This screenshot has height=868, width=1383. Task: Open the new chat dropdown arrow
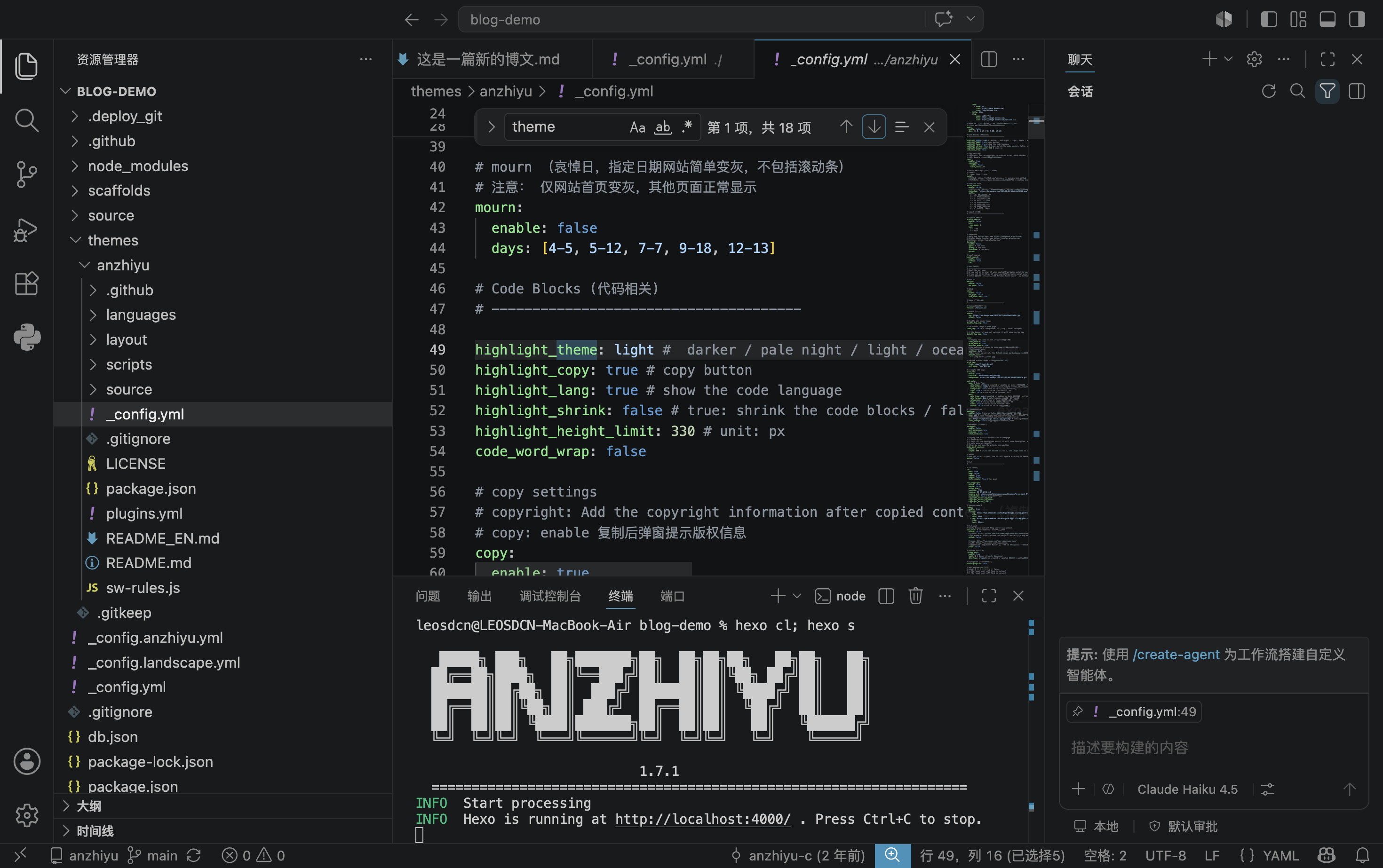coord(1228,59)
